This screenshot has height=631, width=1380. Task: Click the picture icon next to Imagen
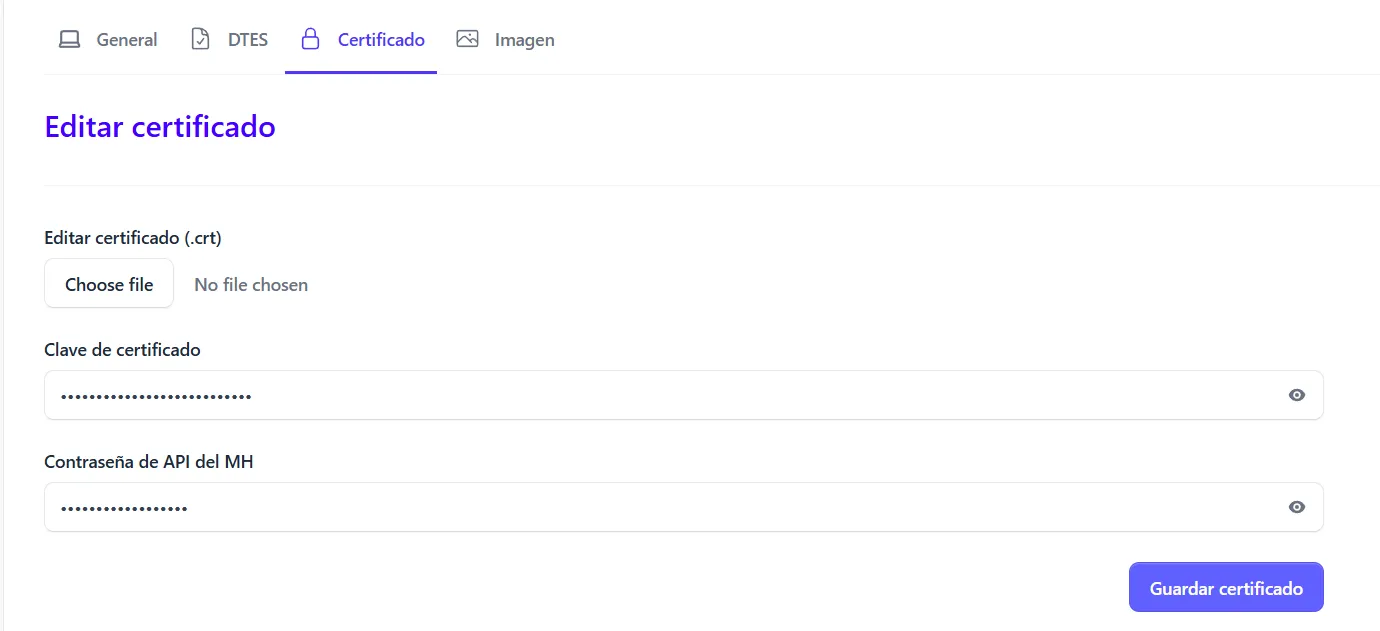click(466, 38)
